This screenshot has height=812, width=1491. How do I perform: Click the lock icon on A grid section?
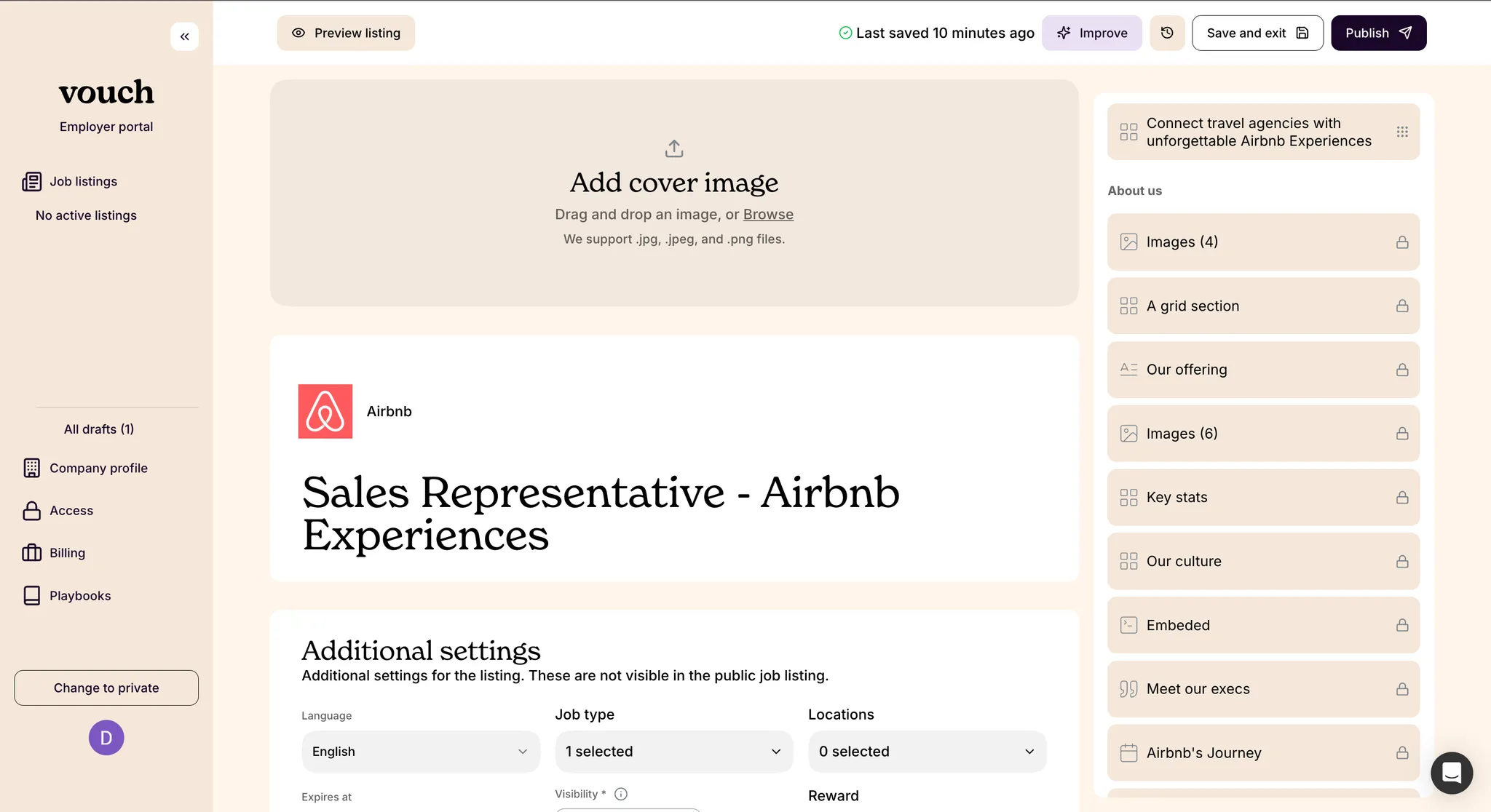point(1402,306)
